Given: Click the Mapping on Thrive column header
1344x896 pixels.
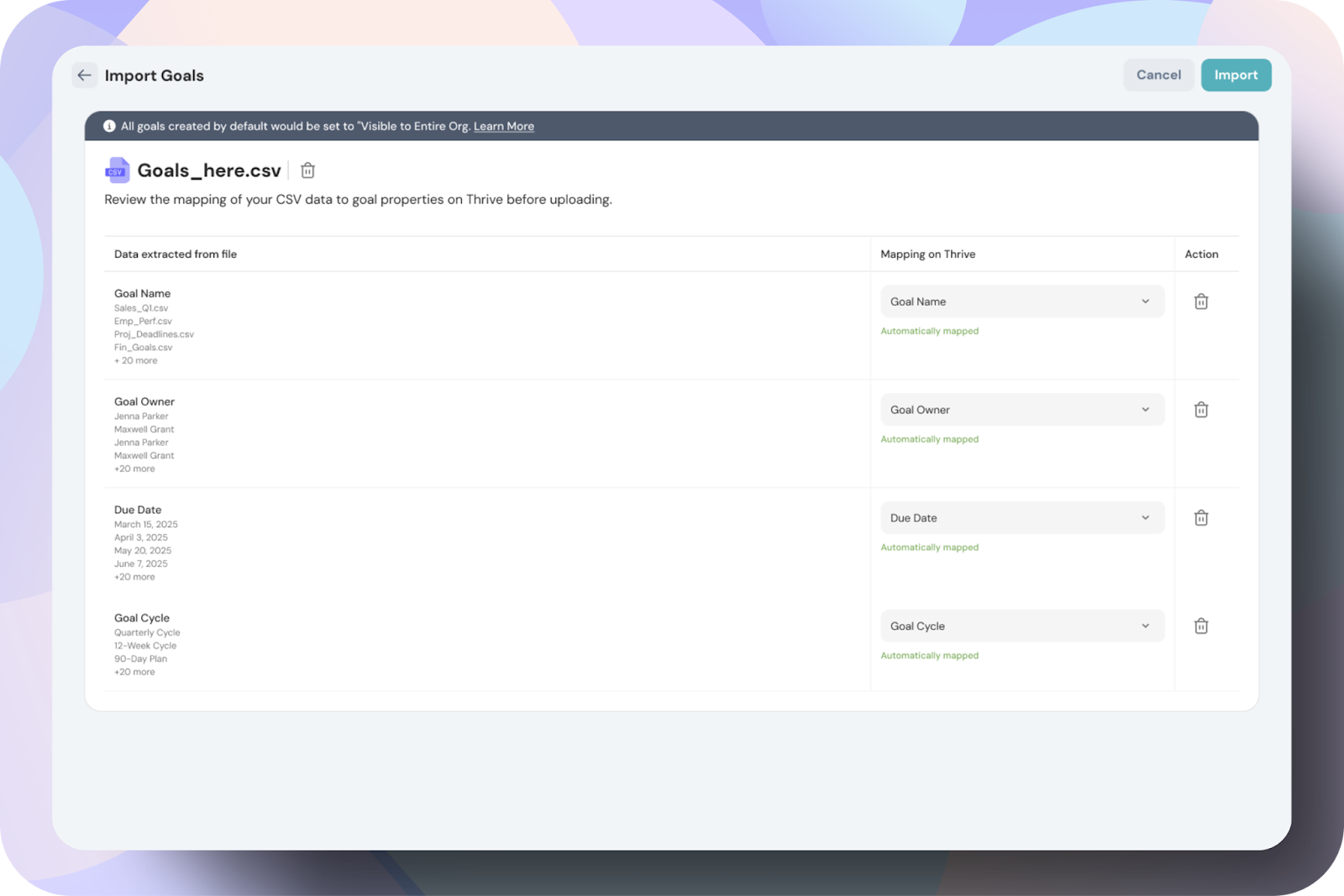Looking at the screenshot, I should point(928,254).
